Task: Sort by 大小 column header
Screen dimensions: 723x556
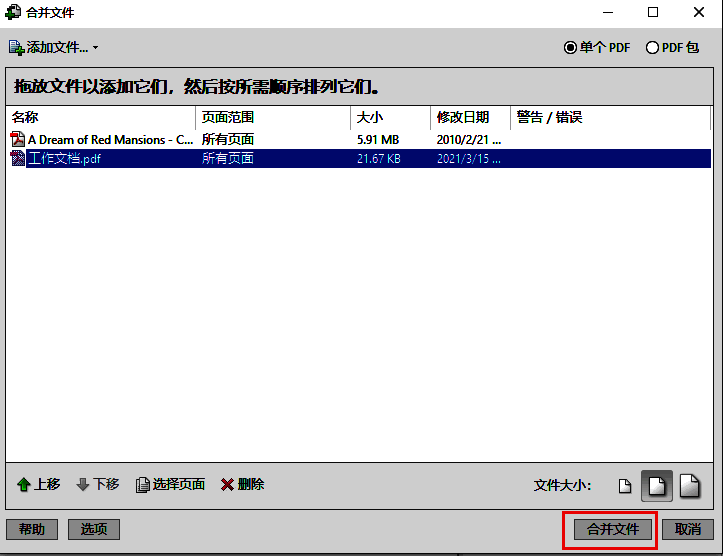Action: tap(390, 117)
